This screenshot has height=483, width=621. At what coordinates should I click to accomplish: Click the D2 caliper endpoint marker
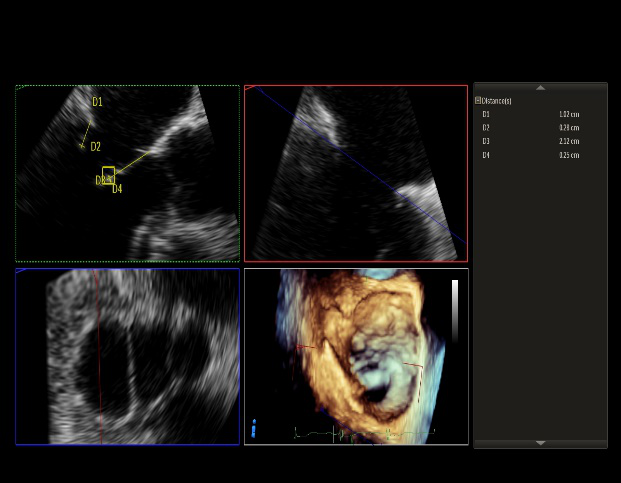click(x=82, y=146)
